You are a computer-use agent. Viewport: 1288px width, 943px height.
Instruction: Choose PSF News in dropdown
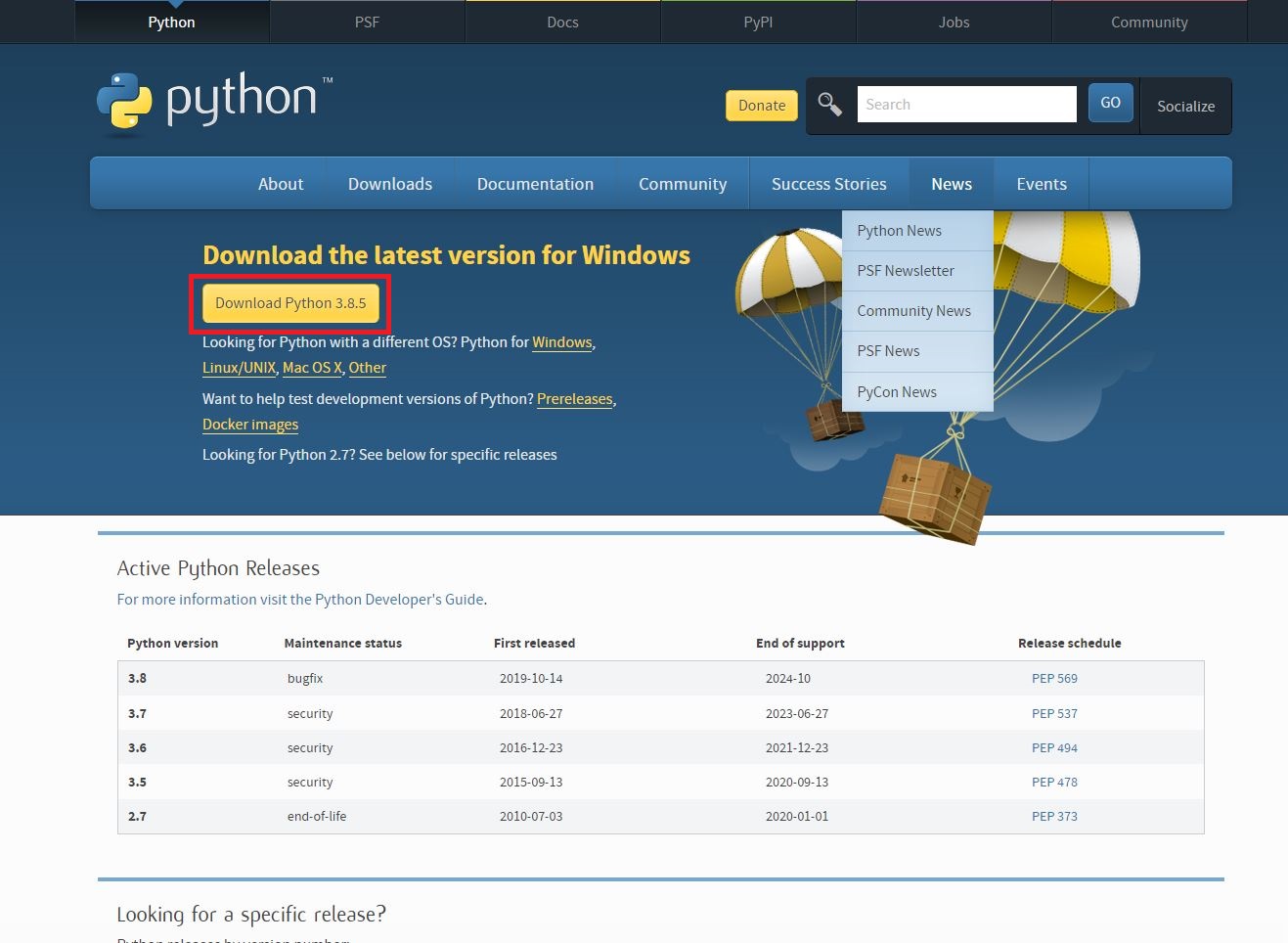pyautogui.click(x=917, y=351)
